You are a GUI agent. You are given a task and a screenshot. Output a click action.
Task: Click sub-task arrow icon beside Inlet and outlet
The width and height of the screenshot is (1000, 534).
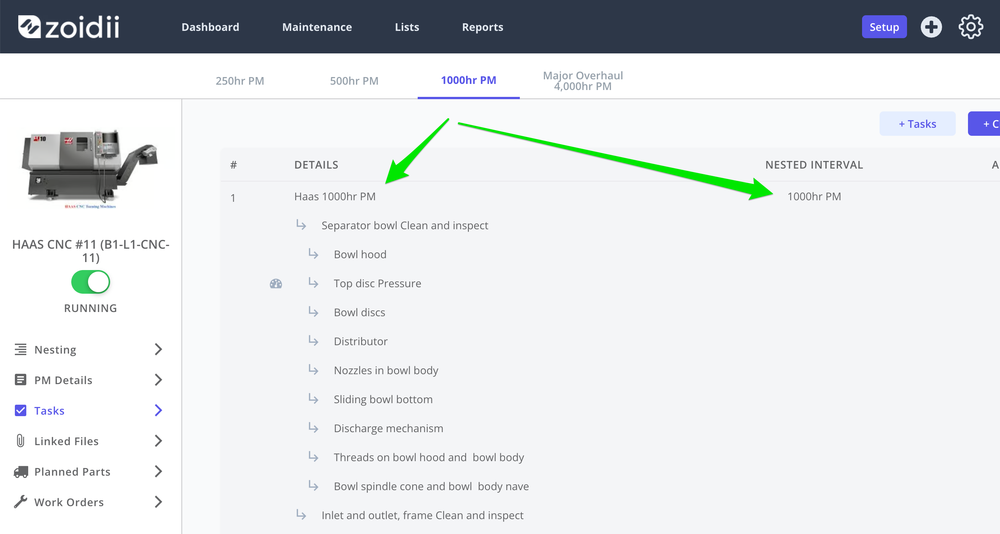(x=301, y=514)
